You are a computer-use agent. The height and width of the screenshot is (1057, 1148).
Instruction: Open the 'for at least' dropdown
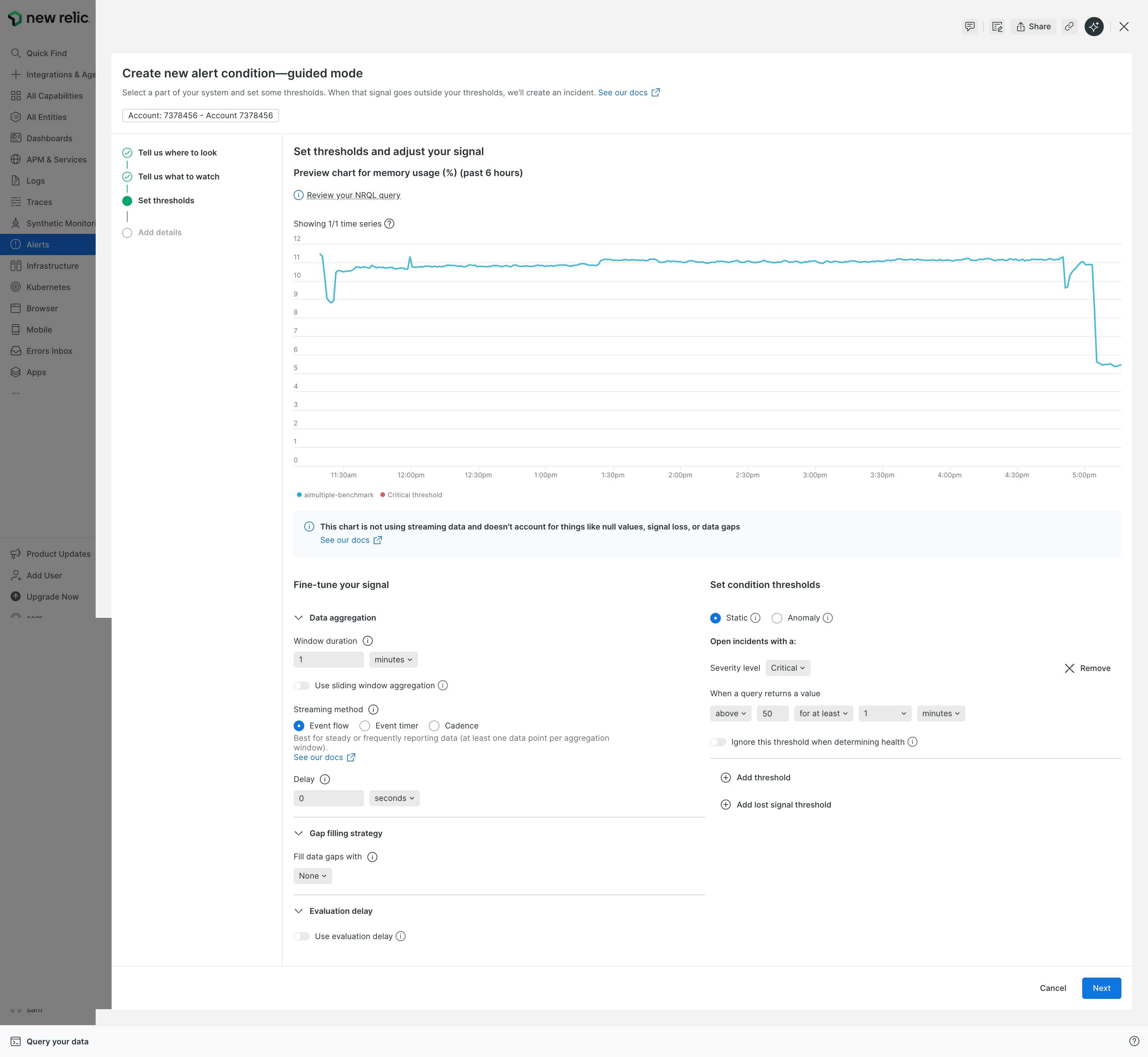pyautogui.click(x=823, y=713)
